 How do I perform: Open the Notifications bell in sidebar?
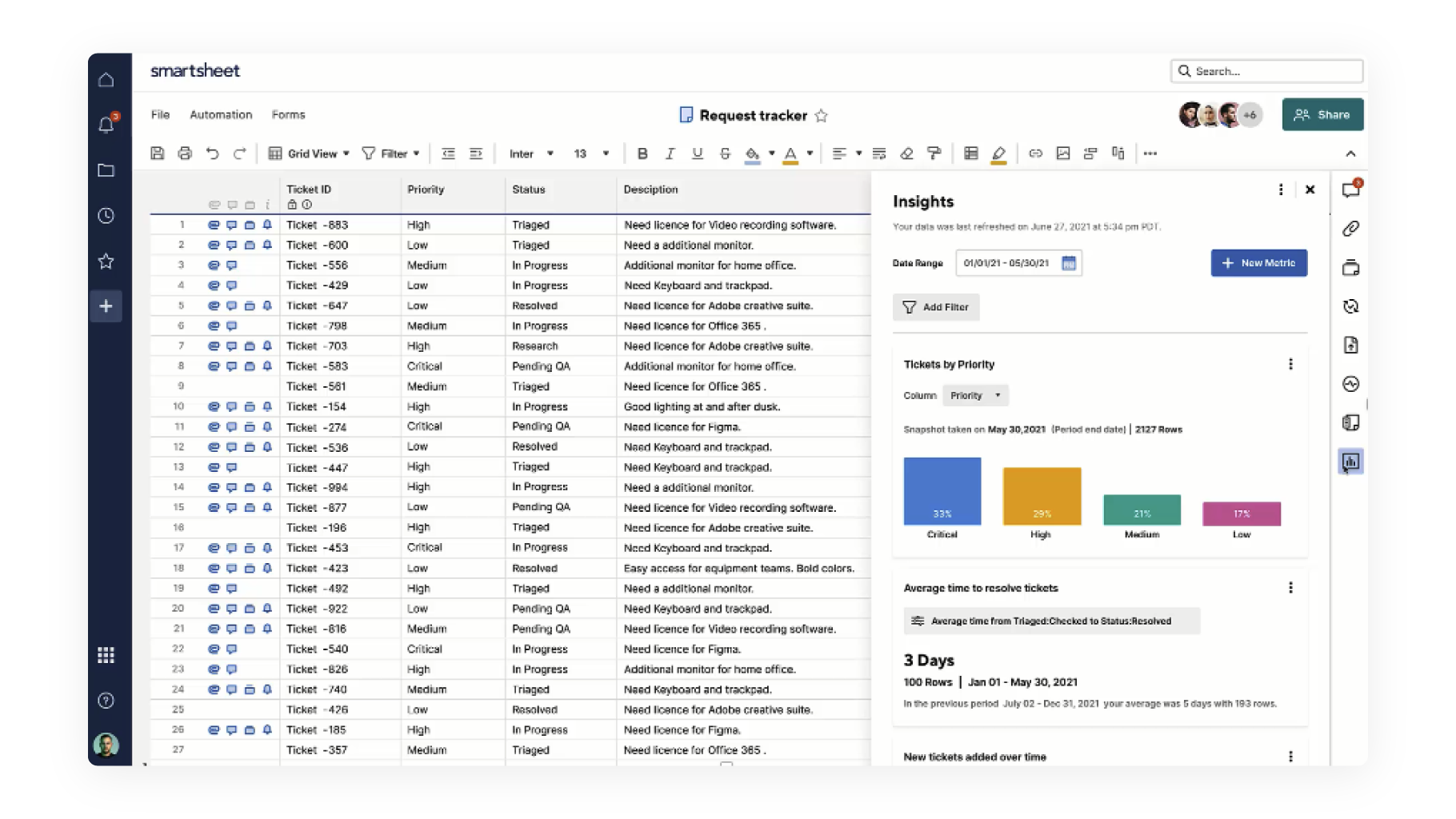(x=106, y=125)
